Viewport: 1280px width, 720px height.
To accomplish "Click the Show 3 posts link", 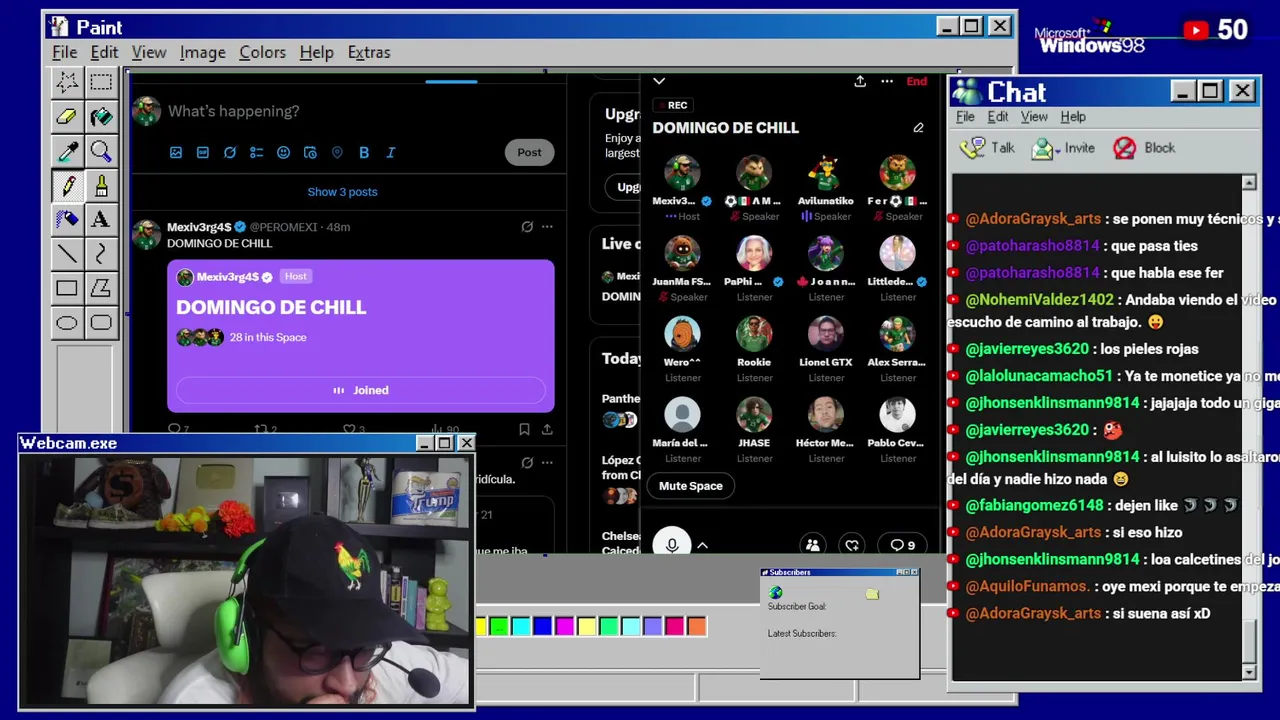I will [342, 192].
